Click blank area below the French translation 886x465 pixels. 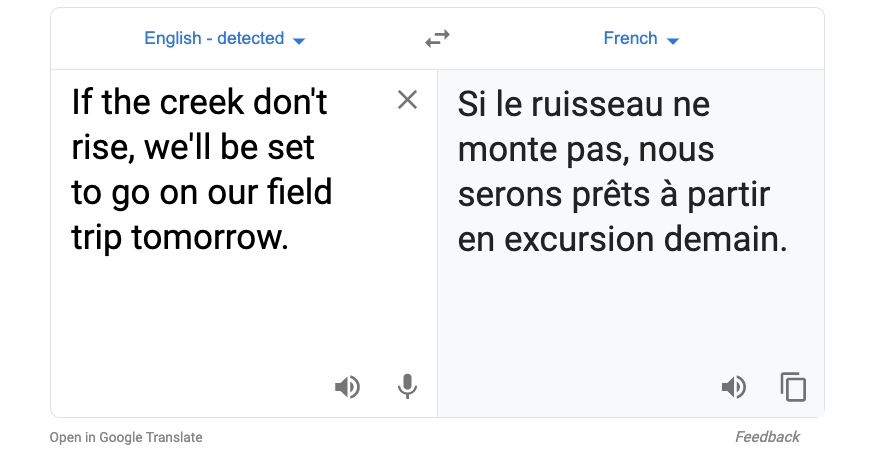(630, 310)
